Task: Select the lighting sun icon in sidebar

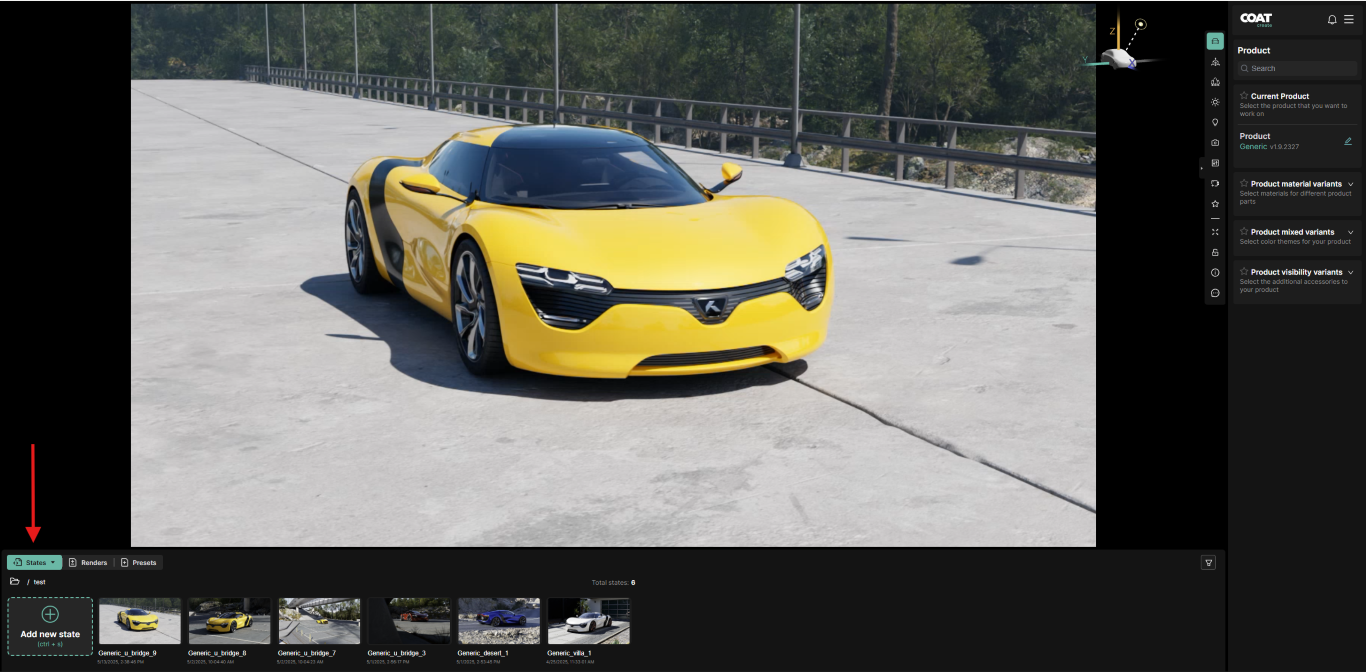Action: coord(1215,102)
